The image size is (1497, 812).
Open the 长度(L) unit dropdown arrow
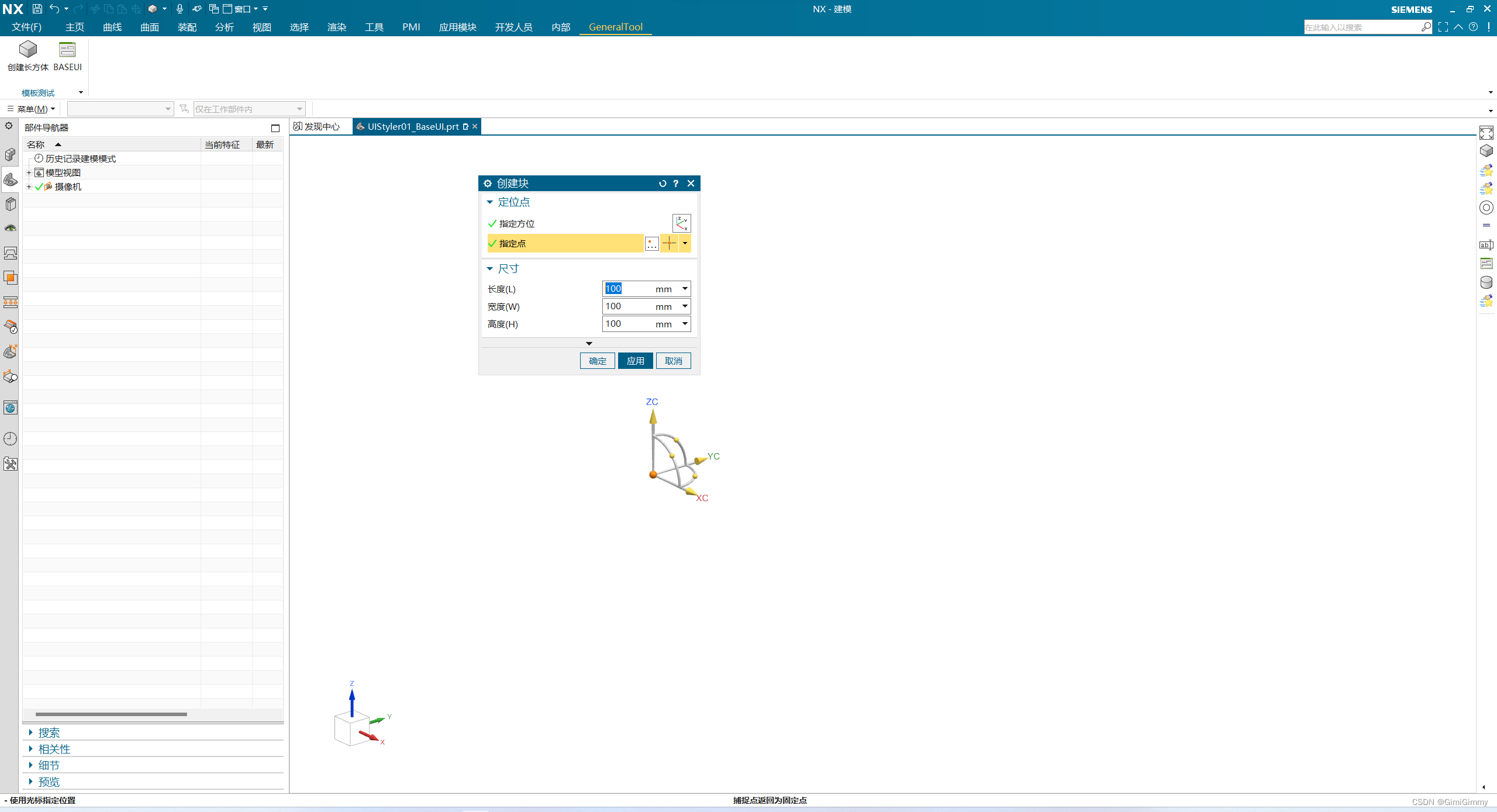pos(685,289)
